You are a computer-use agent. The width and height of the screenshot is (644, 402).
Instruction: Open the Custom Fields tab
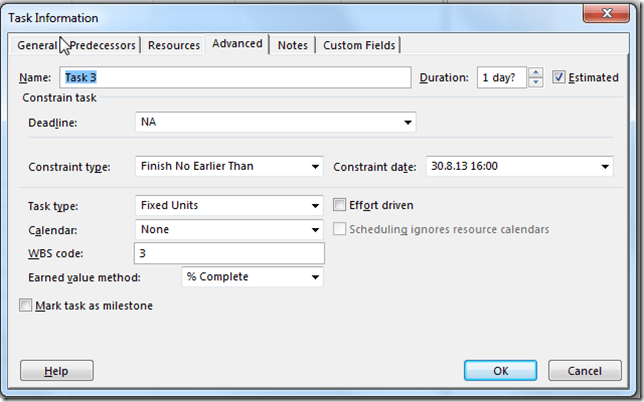click(x=359, y=45)
